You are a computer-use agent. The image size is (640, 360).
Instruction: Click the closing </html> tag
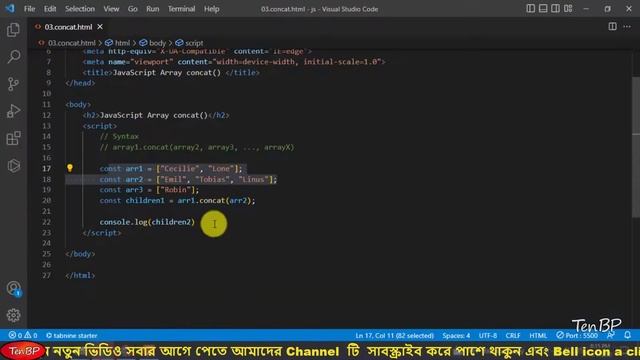(x=80, y=276)
